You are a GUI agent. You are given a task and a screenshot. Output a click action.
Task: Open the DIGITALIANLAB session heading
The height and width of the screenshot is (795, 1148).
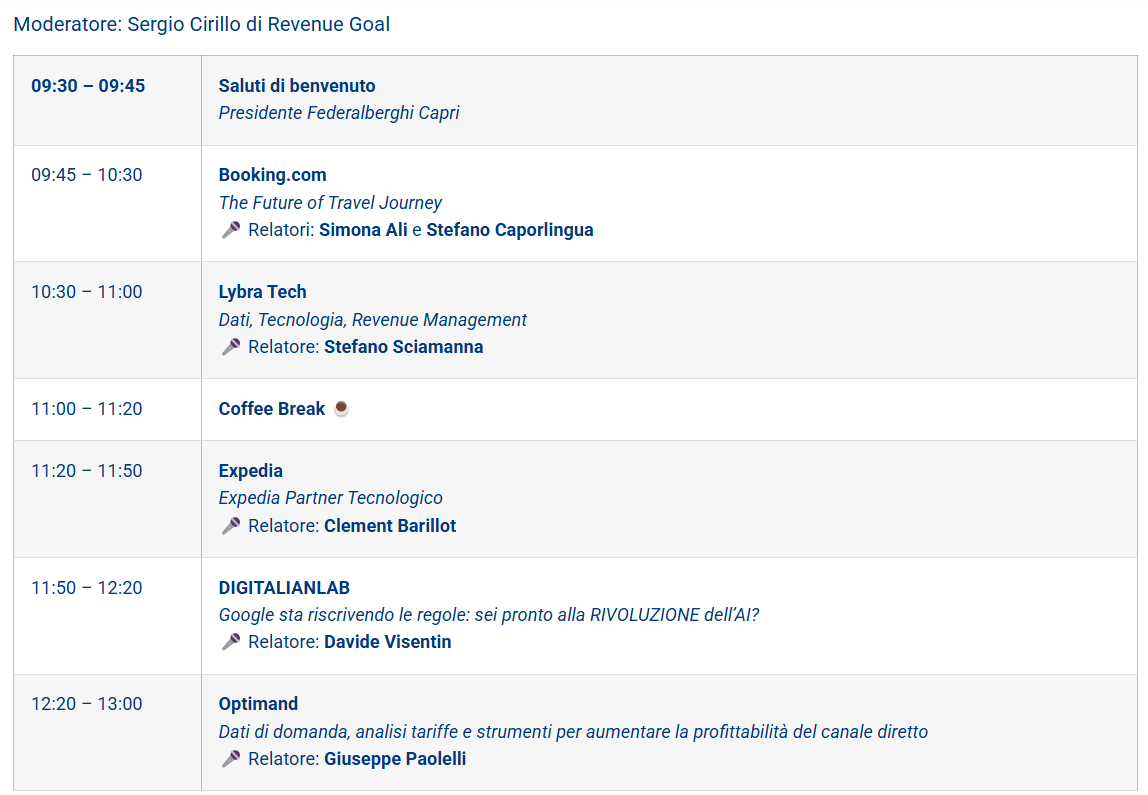tap(284, 588)
